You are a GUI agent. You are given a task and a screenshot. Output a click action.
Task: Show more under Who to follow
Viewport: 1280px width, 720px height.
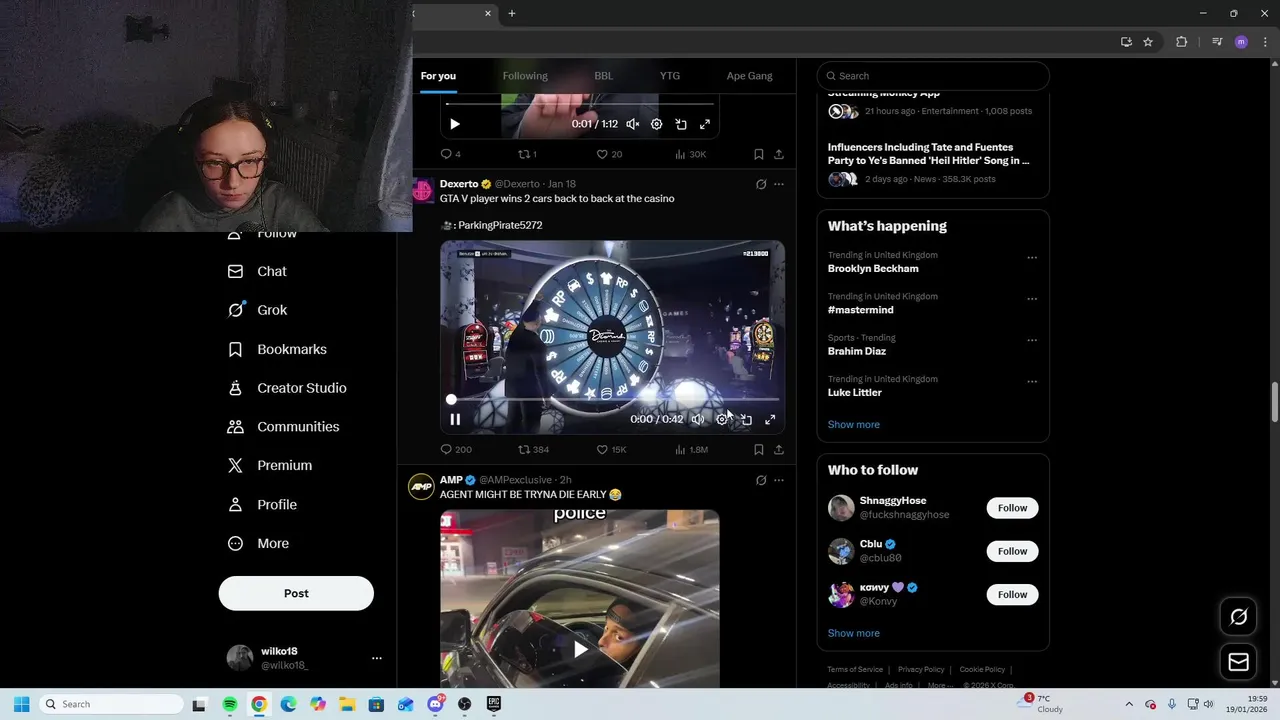854,633
